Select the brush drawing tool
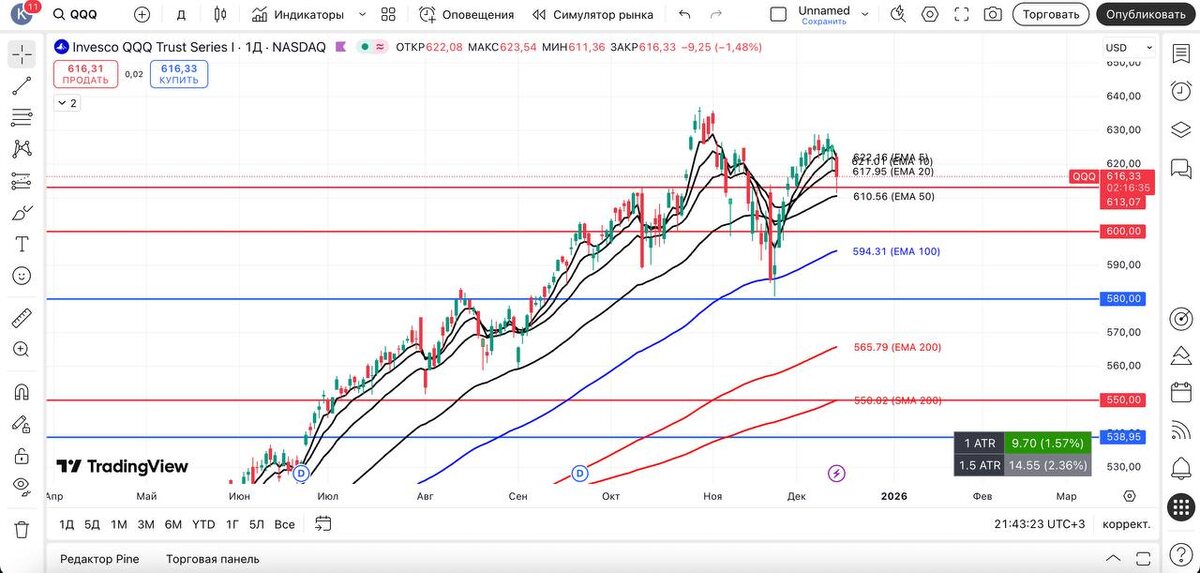 (21, 213)
